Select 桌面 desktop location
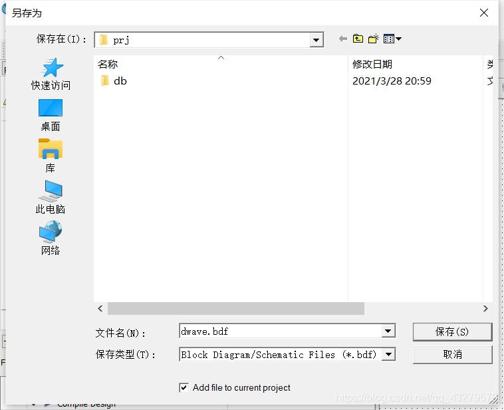 pyautogui.click(x=50, y=115)
